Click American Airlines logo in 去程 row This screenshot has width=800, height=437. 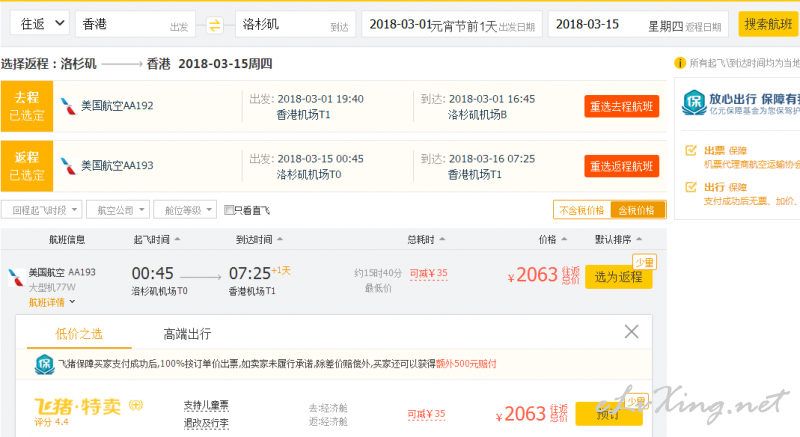[x=68, y=106]
